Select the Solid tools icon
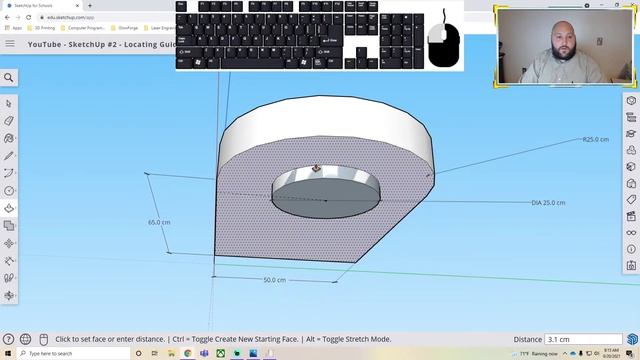This screenshot has height=360, width=640. (9, 226)
